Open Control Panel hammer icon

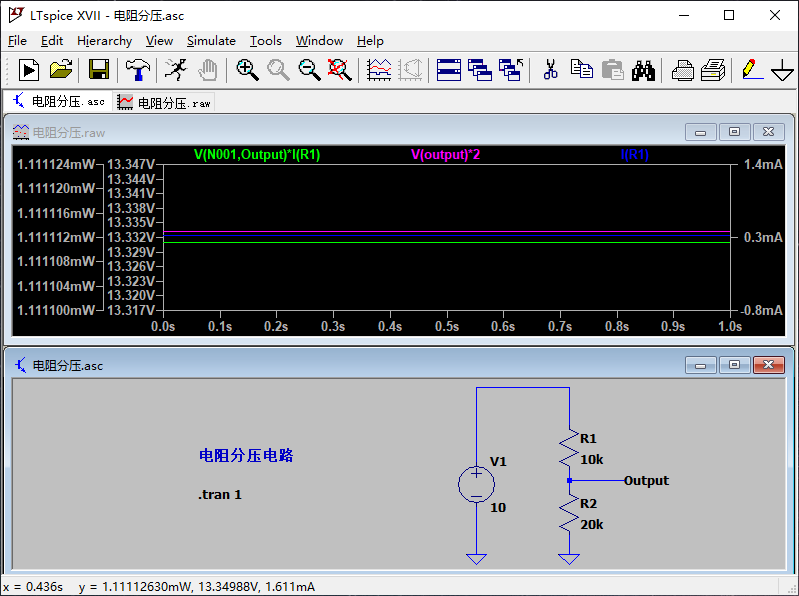(137, 69)
